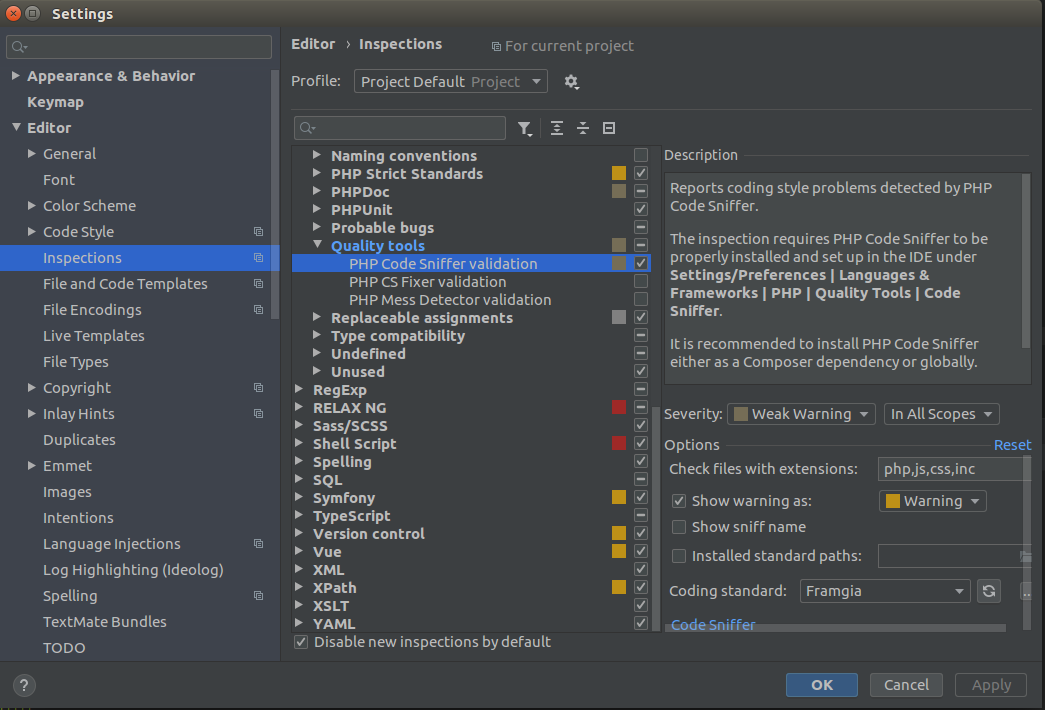Click the yellow severity swatch for Symfony

(619, 498)
